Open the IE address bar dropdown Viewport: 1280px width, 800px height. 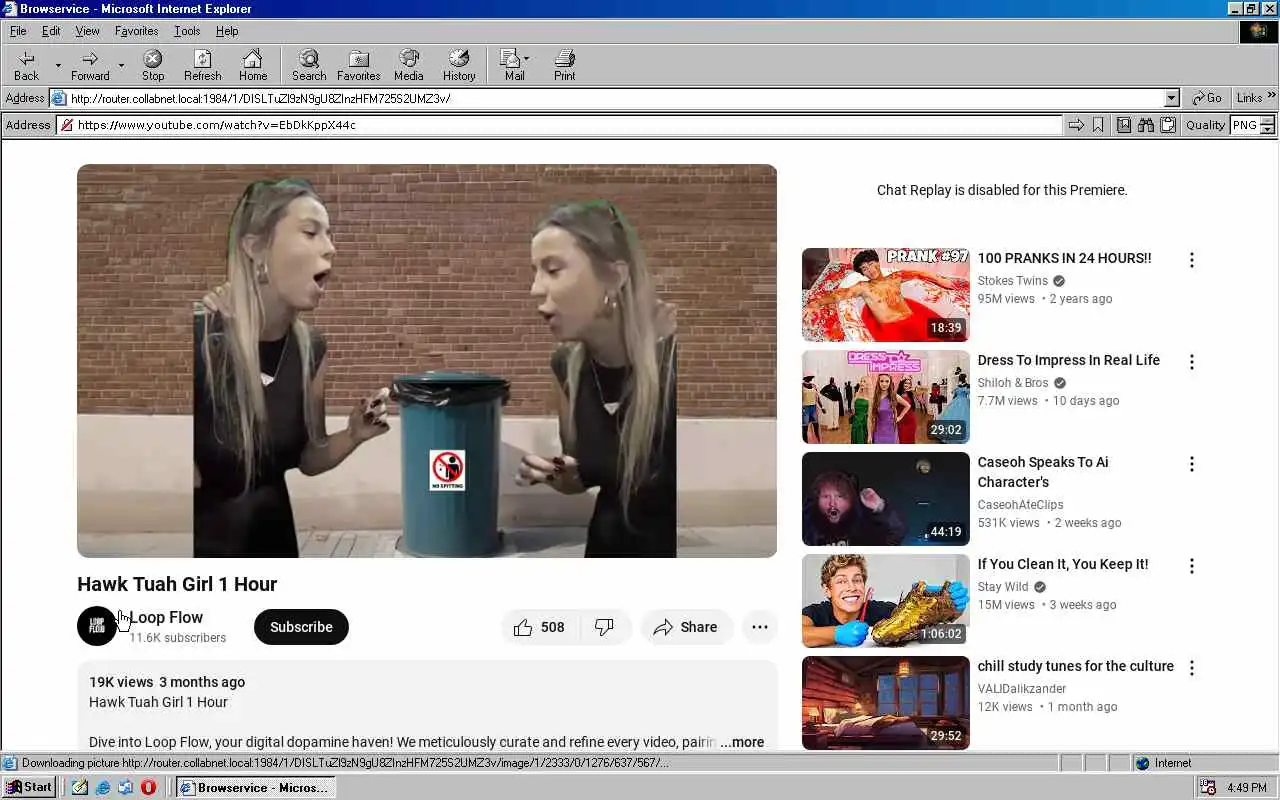1172,98
